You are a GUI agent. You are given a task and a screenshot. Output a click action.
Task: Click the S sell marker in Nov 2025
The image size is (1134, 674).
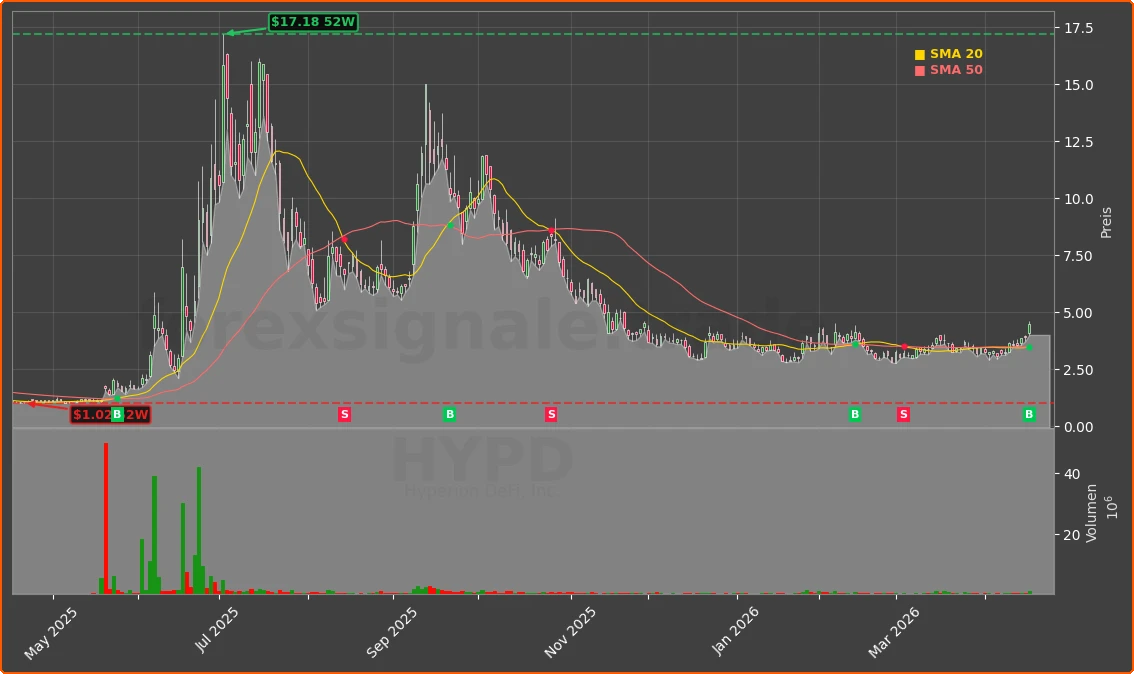[551, 413]
